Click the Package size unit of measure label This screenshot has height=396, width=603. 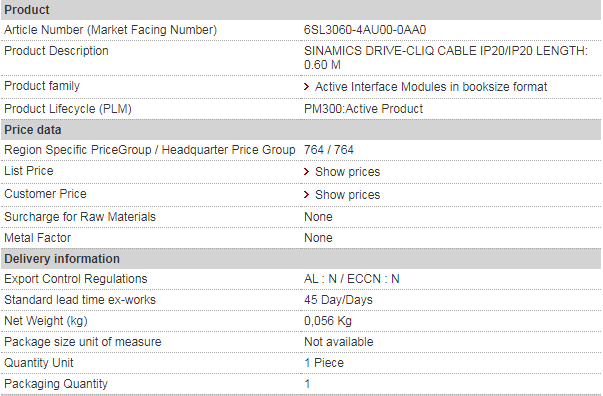pyautogui.click(x=83, y=342)
